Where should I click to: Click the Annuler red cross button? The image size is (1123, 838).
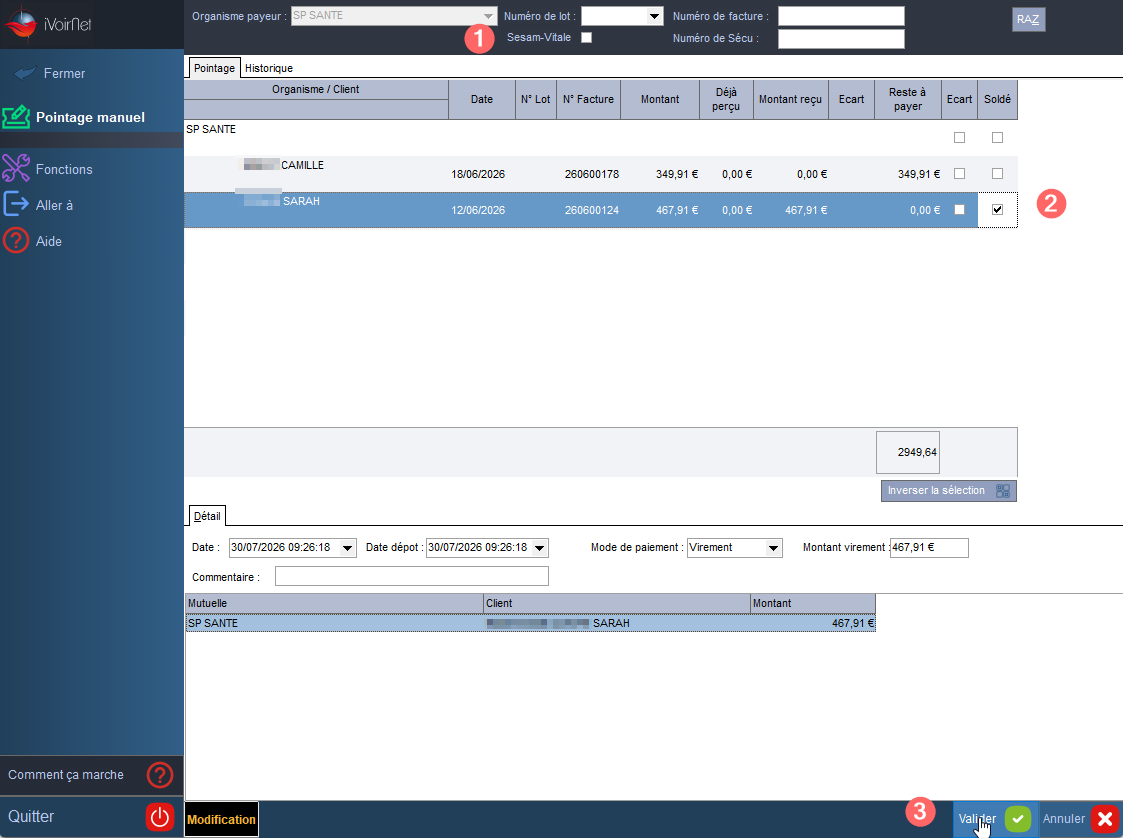coord(1105,819)
